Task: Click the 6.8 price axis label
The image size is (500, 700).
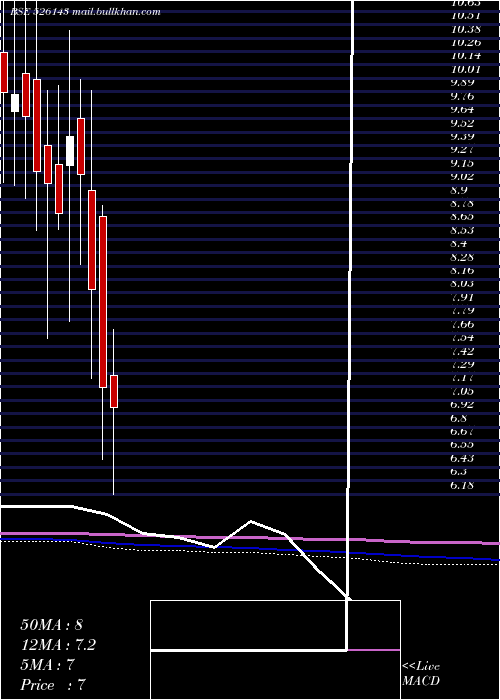Action: 459,418
